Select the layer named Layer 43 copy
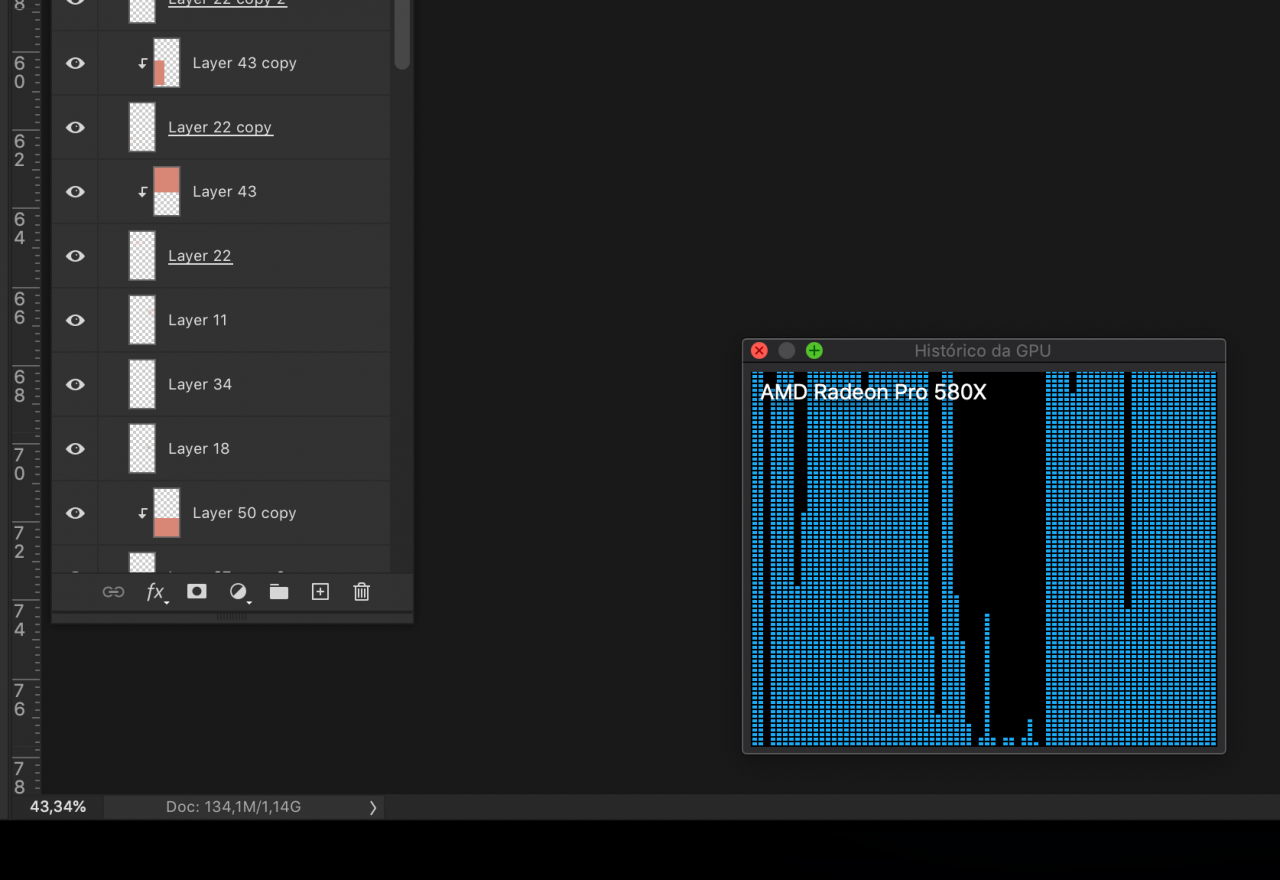1280x880 pixels. [244, 63]
